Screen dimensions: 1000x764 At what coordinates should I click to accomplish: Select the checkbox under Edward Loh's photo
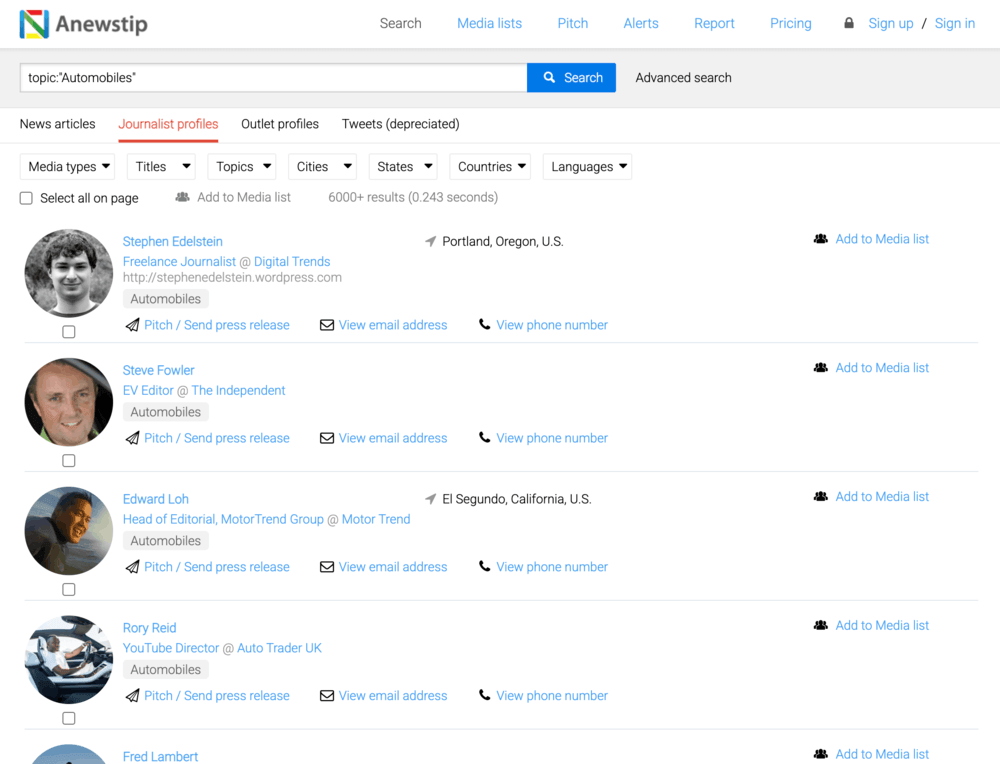(69, 590)
